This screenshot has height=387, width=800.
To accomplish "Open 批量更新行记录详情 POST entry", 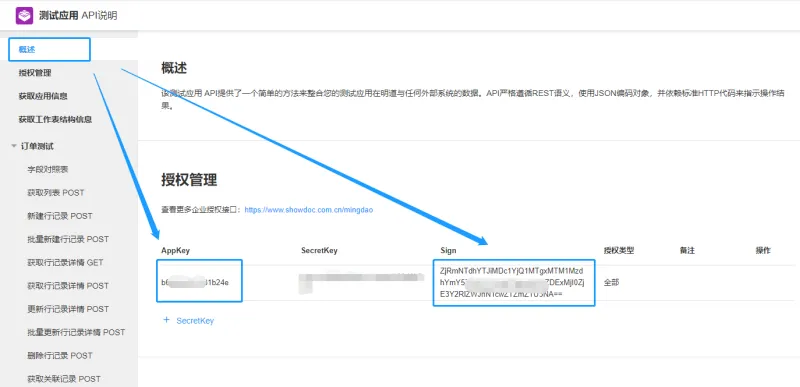I will pyautogui.click(x=76, y=332).
